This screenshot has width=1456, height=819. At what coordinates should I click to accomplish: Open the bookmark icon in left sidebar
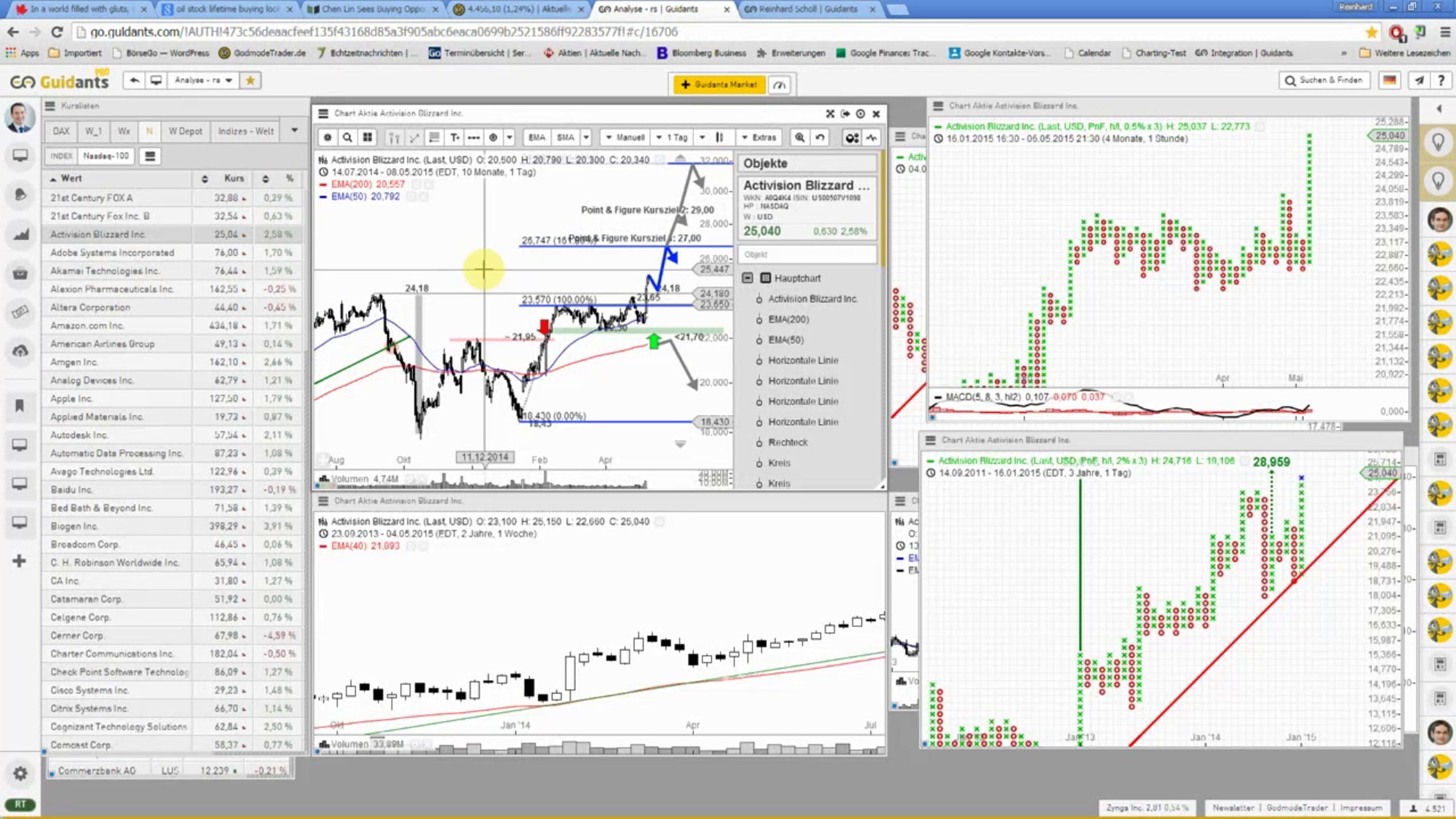coord(19,405)
